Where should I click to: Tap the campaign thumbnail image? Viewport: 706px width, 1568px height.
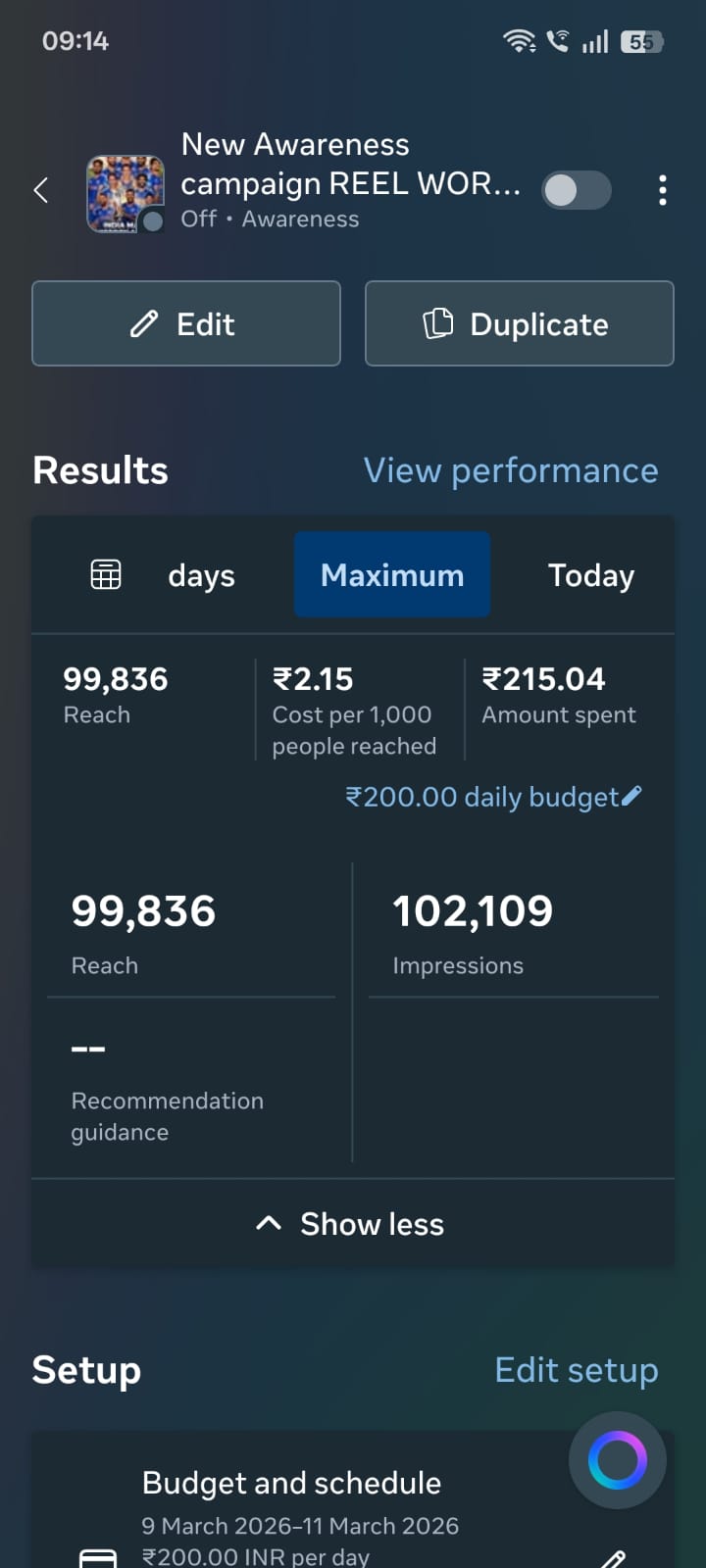coord(126,193)
